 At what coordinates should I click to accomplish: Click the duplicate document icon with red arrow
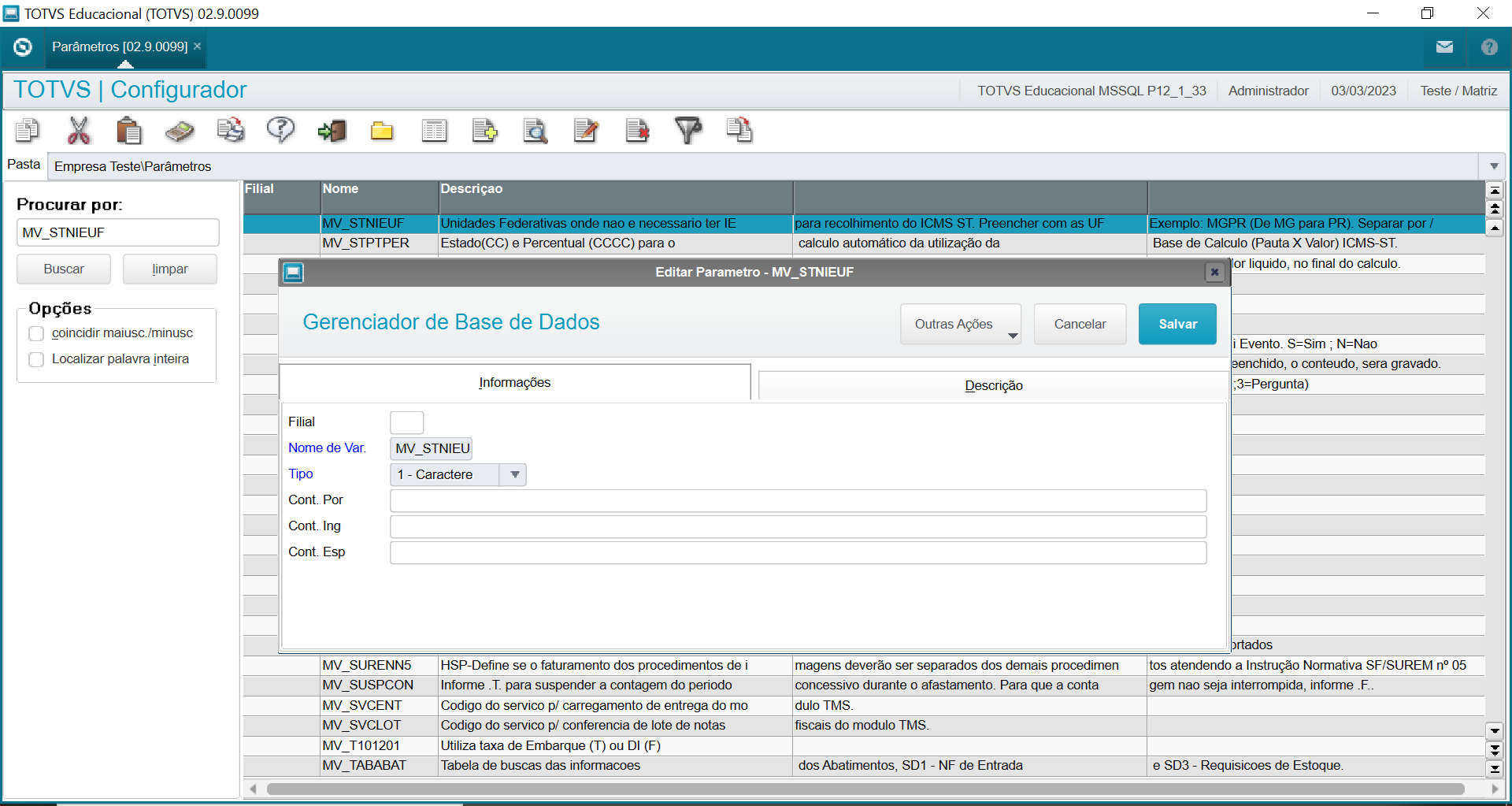(739, 131)
